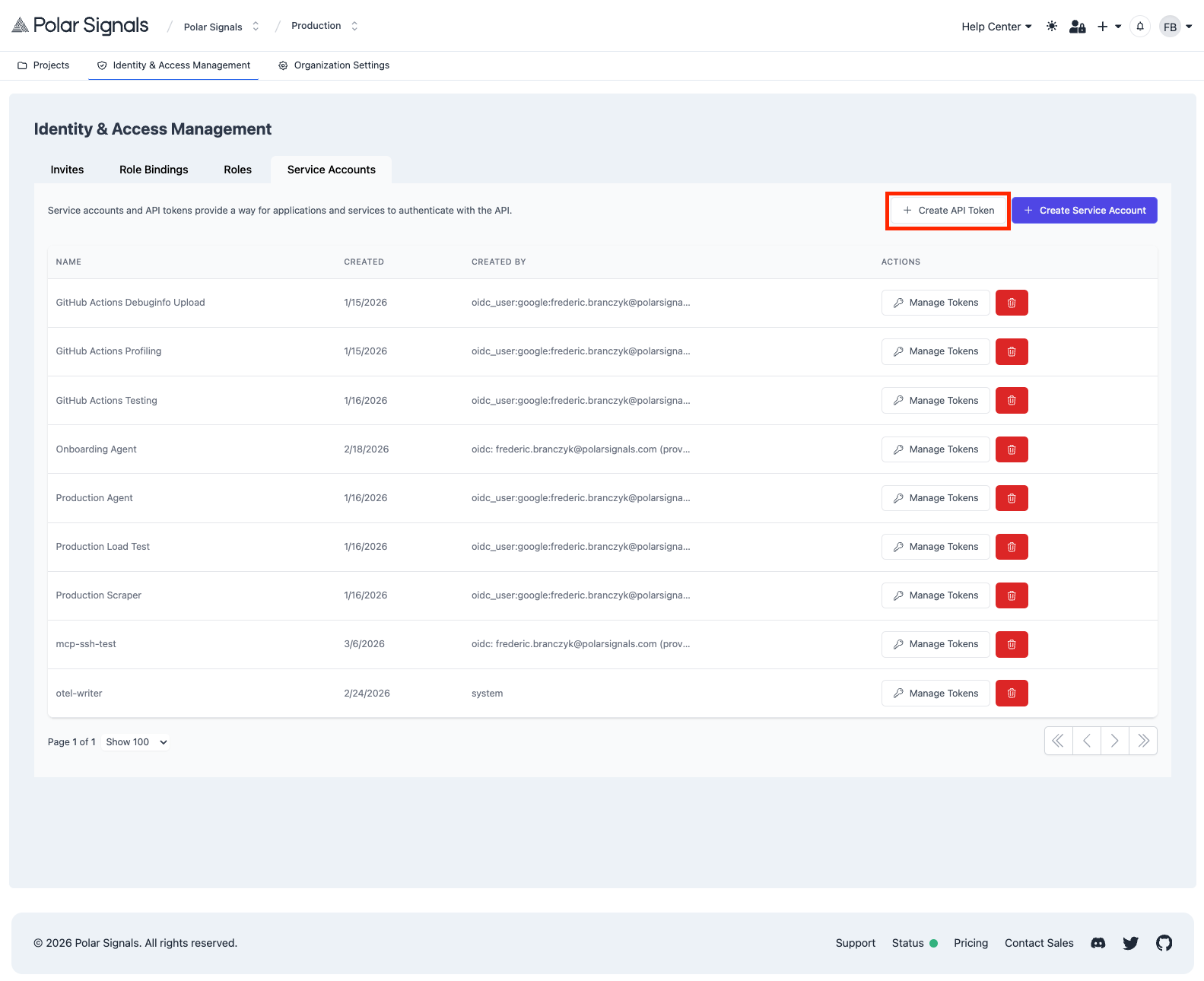Delete the otel-writer account
This screenshot has height=981, width=1204.
[1012, 694]
